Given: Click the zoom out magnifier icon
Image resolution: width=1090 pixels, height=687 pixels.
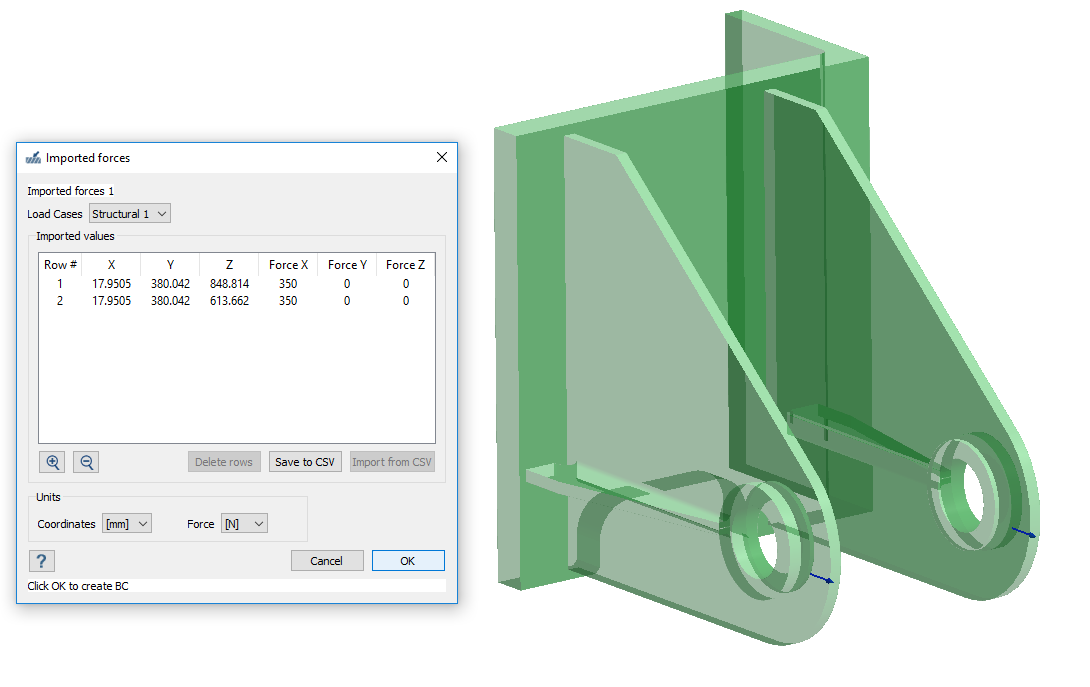Looking at the screenshot, I should point(86,462).
